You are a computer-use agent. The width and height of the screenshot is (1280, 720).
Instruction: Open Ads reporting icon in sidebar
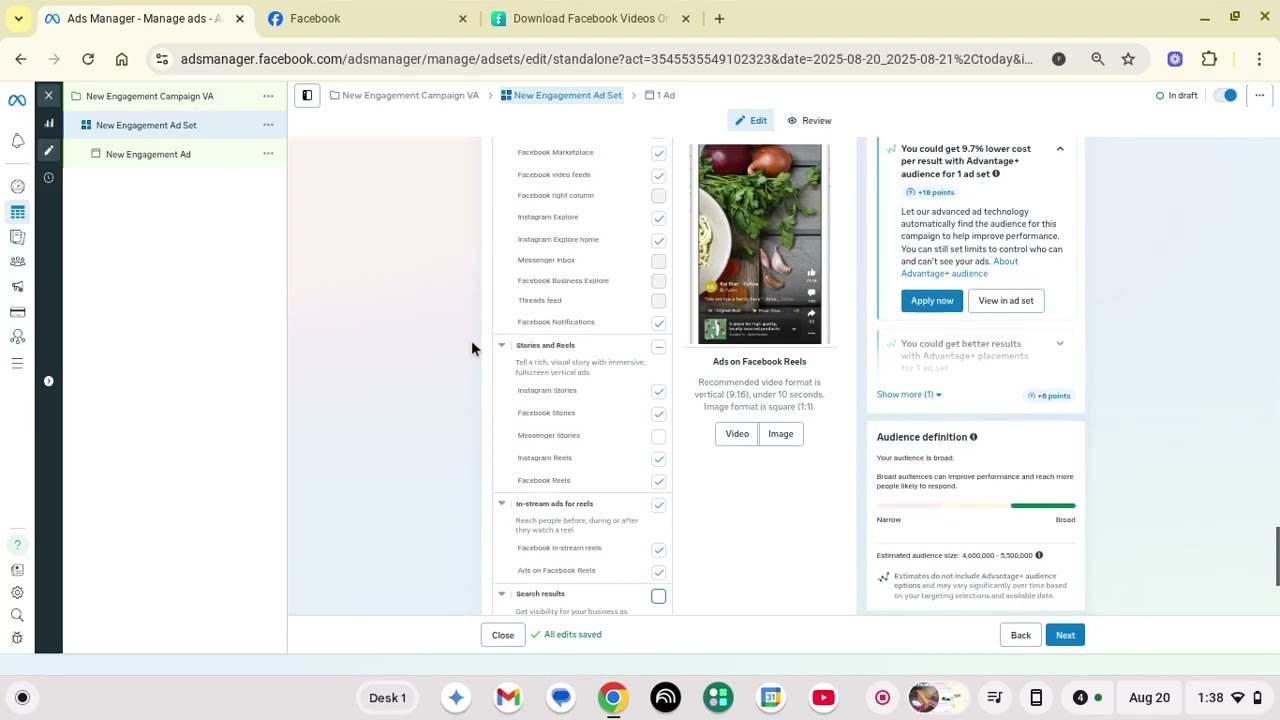17,237
